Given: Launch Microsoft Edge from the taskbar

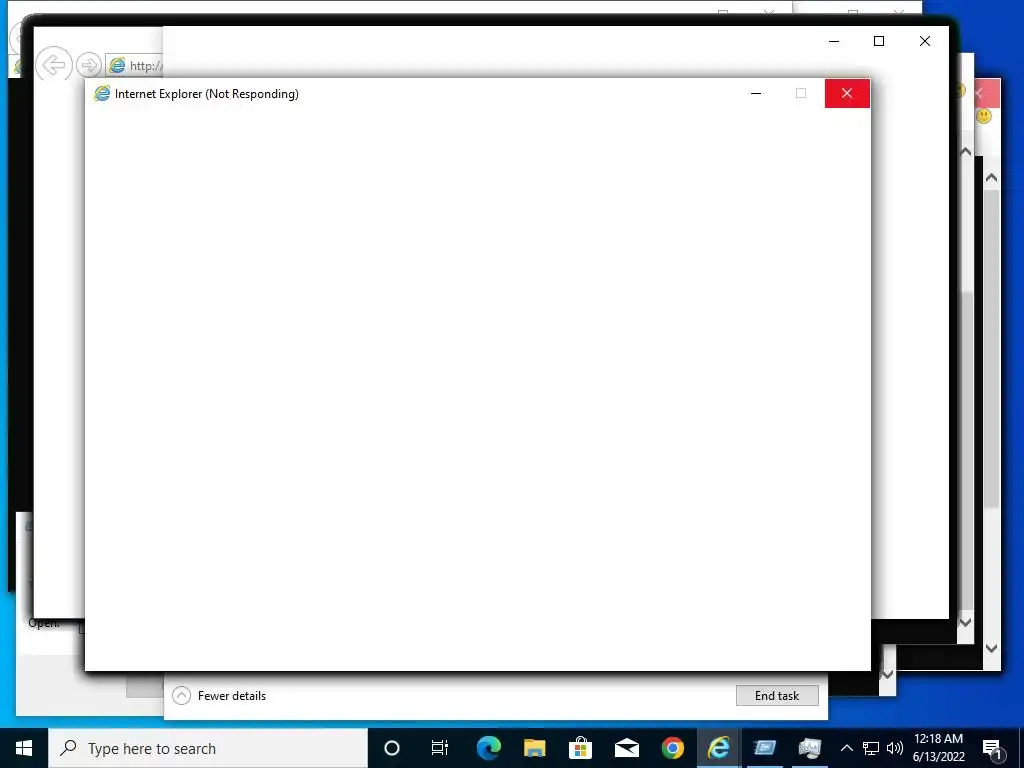Looking at the screenshot, I should pyautogui.click(x=488, y=748).
